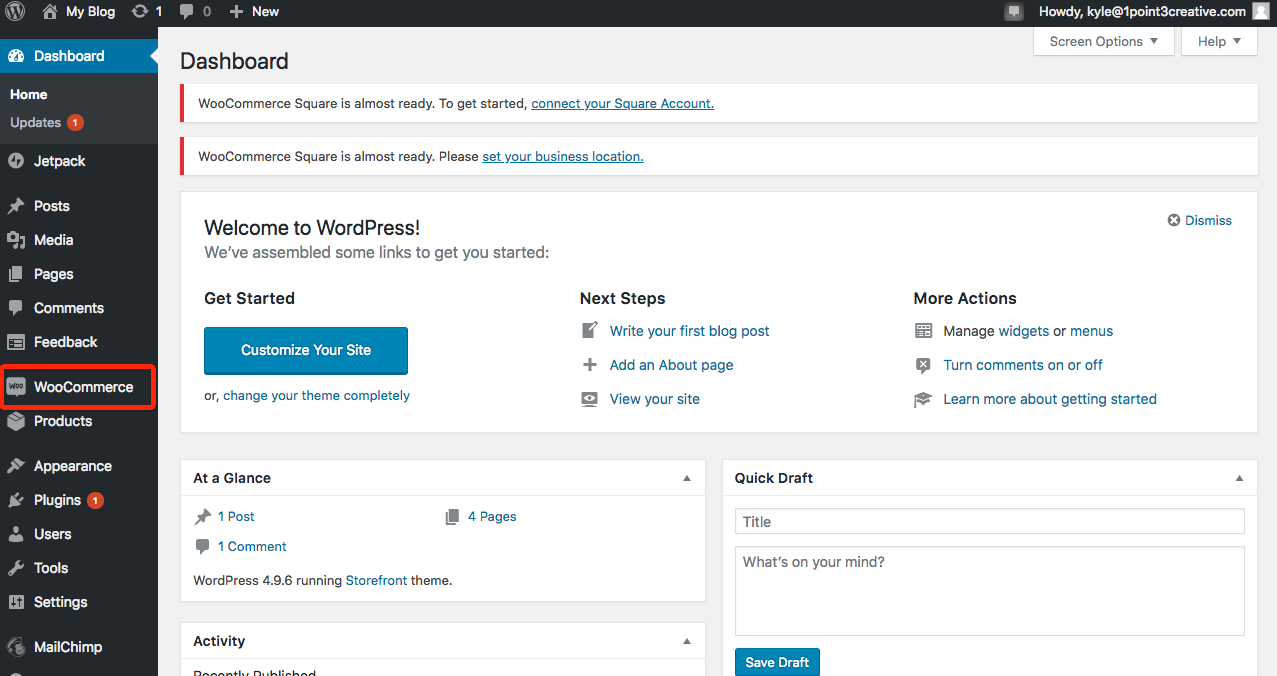Select Updates under Dashboard menu
This screenshot has width=1277, height=676.
tap(36, 122)
